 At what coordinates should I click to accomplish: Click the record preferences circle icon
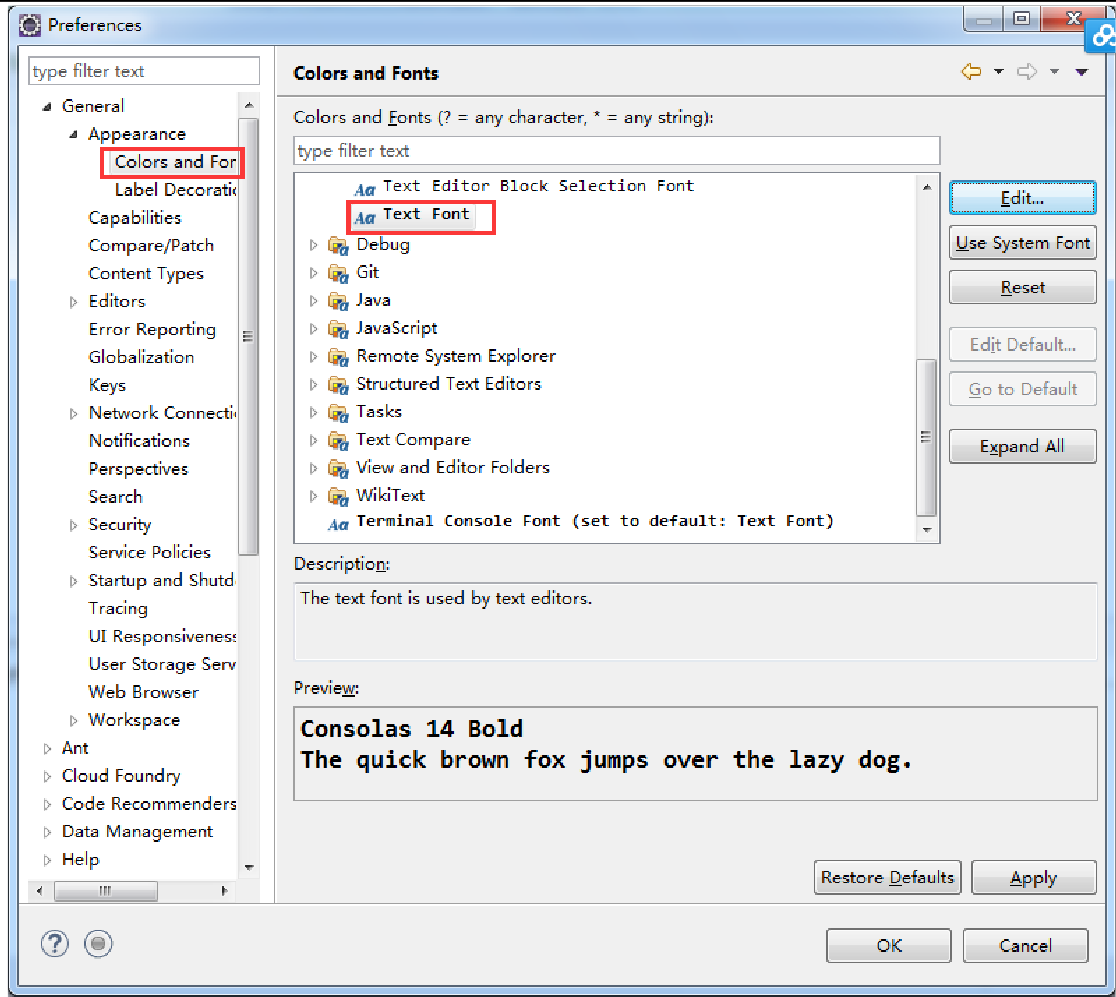pos(99,943)
